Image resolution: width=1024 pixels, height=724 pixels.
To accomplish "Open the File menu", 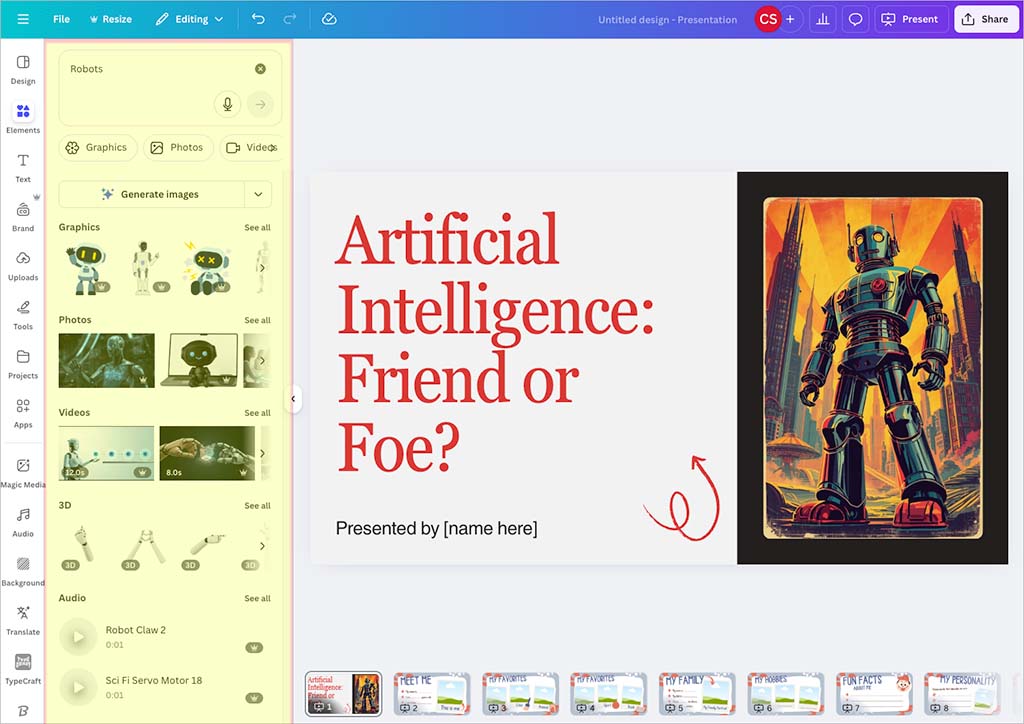I will click(61, 18).
